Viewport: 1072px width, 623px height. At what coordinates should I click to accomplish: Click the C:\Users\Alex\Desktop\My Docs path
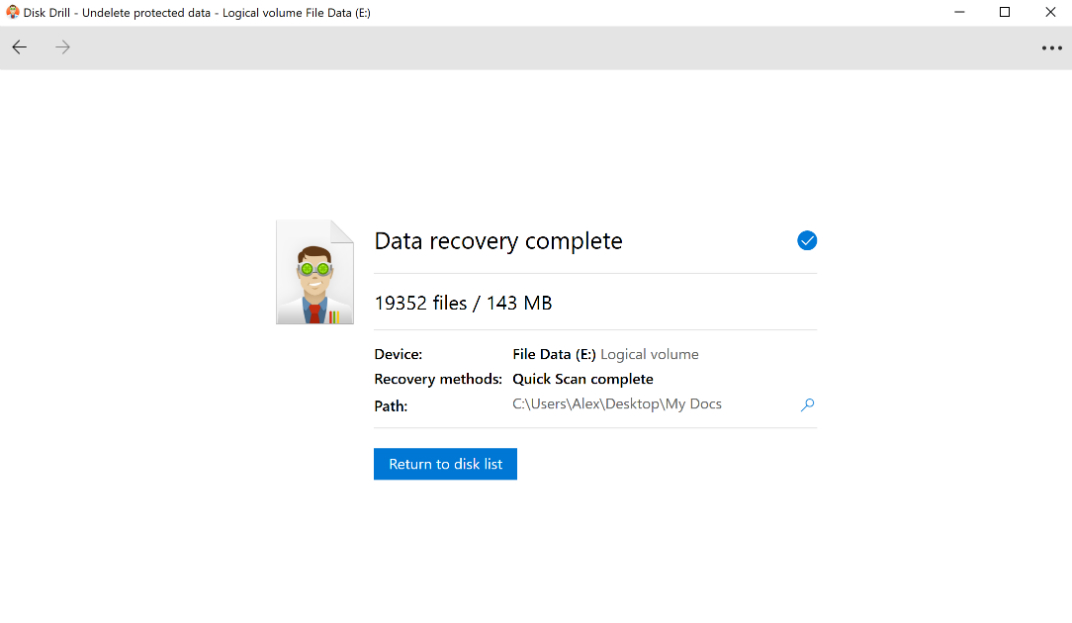click(x=617, y=404)
